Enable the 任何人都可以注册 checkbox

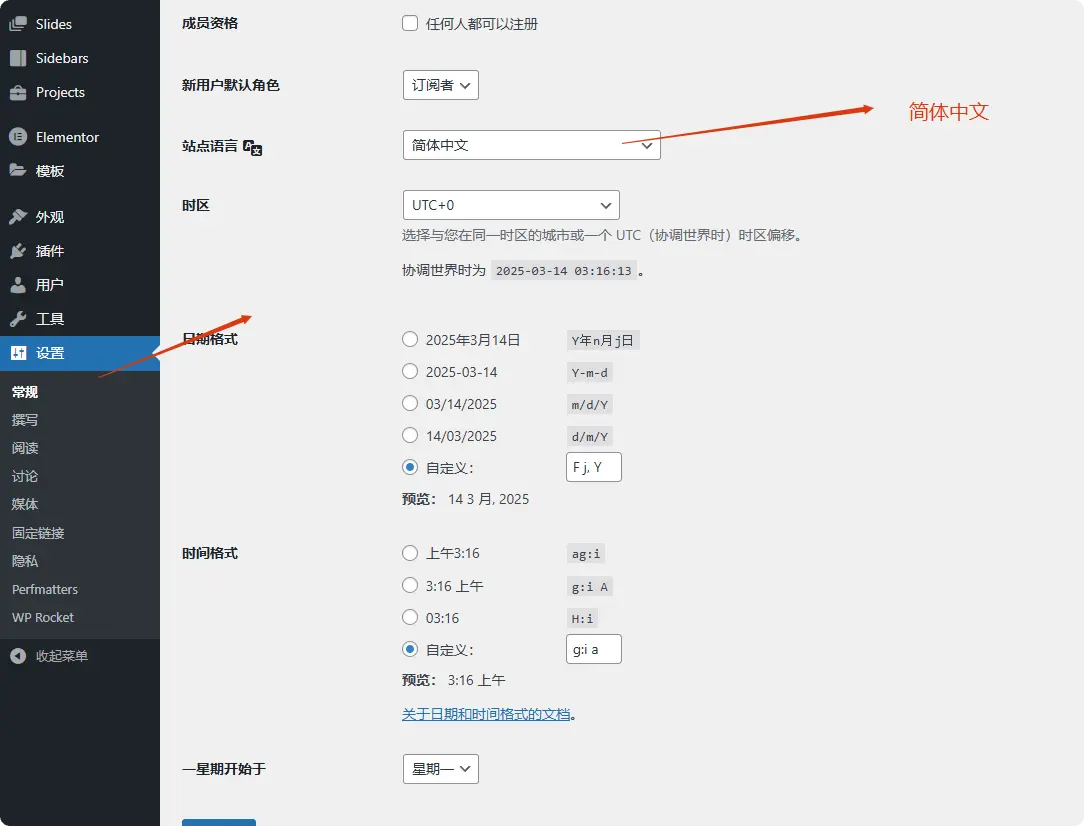(410, 23)
